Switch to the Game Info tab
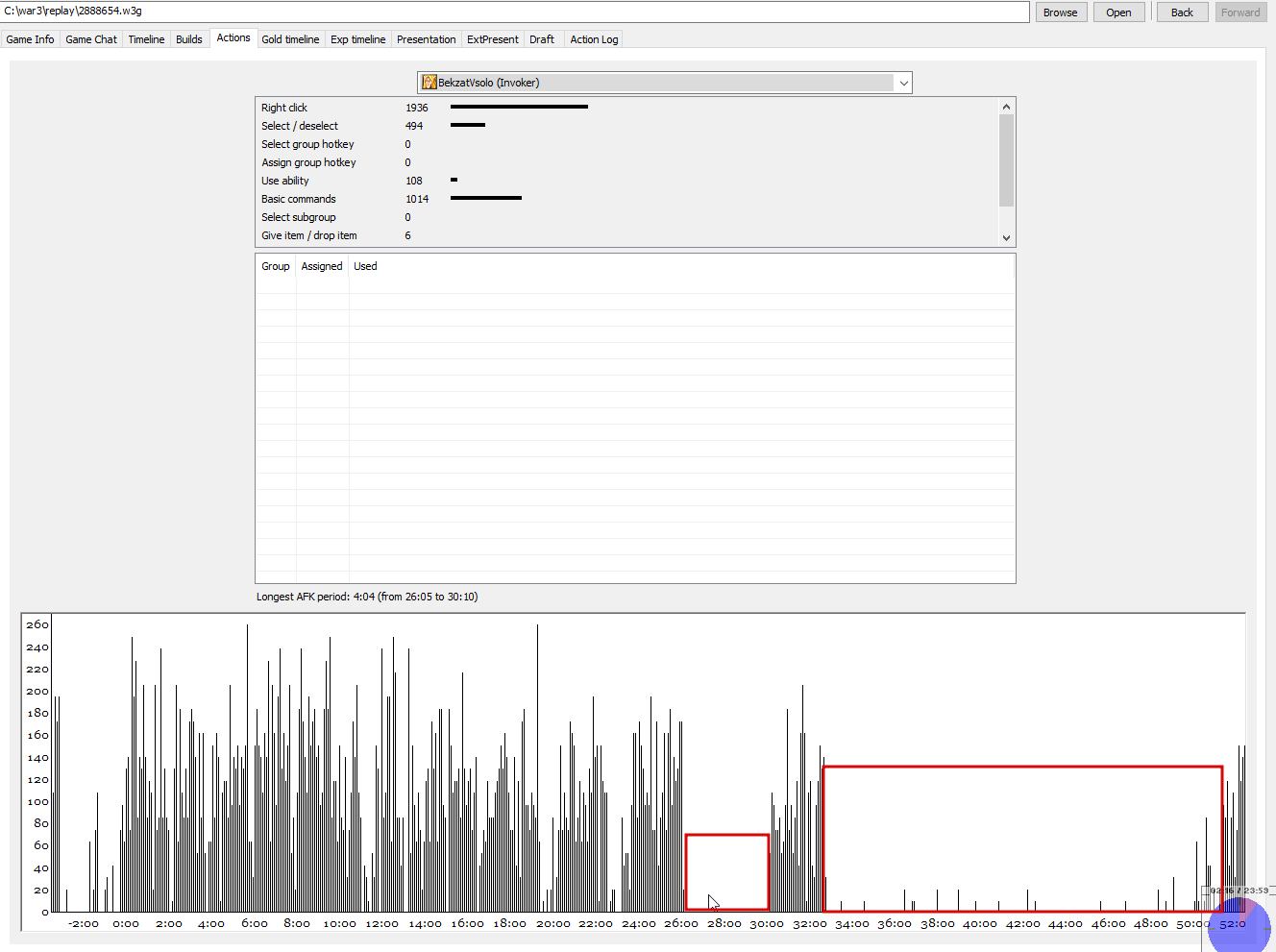The width and height of the screenshot is (1276, 952). coord(30,39)
